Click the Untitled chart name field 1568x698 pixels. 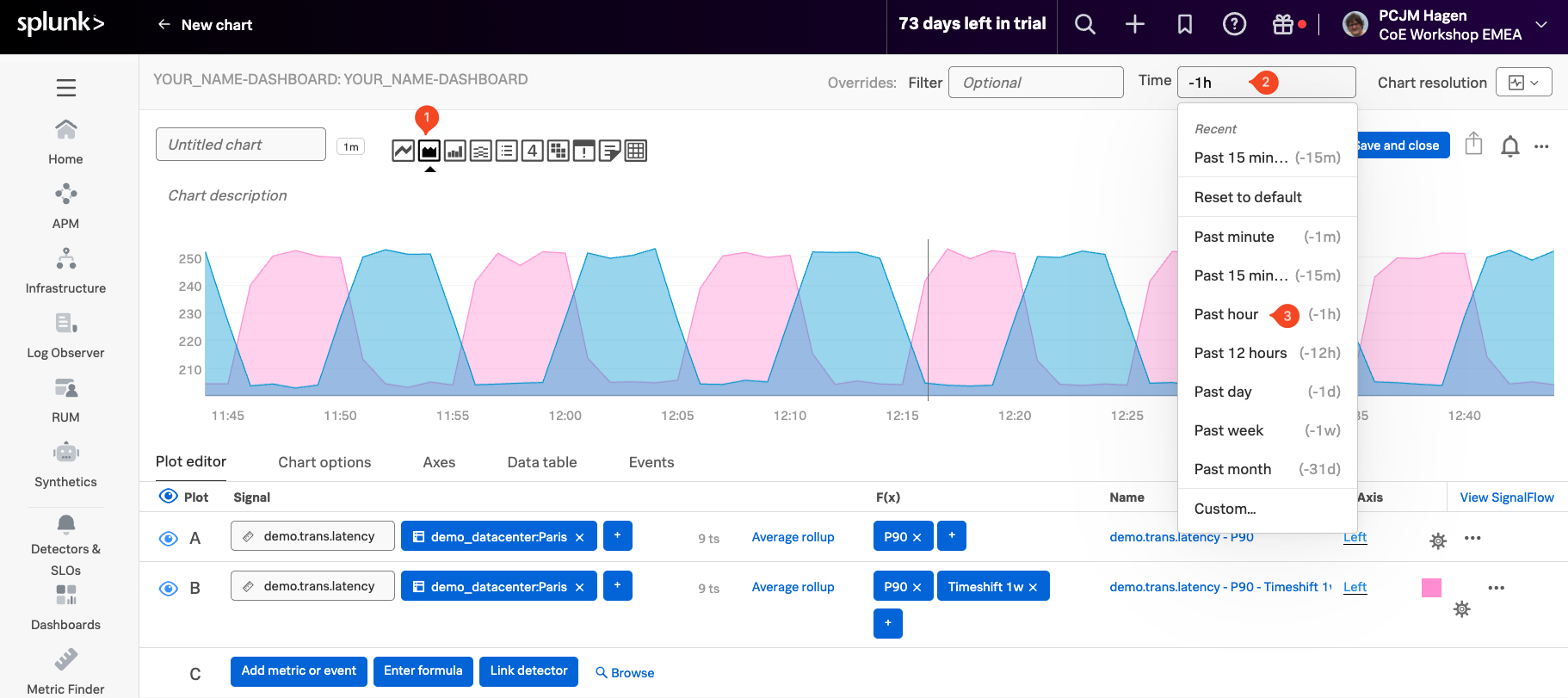241,145
